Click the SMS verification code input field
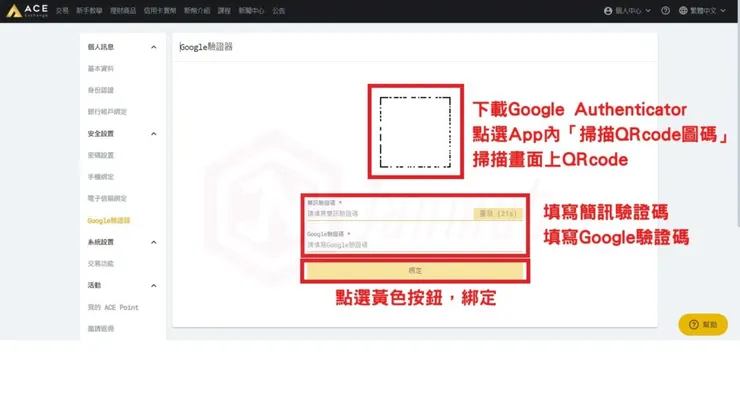Screen dimensions: 740x416 click(389, 214)
